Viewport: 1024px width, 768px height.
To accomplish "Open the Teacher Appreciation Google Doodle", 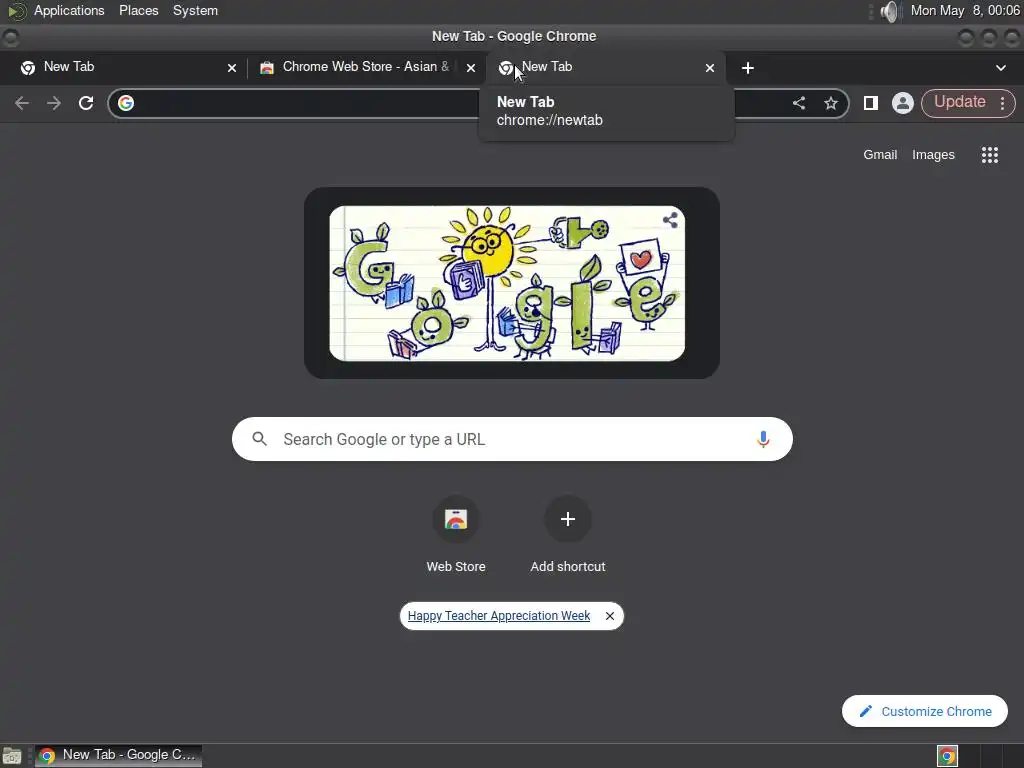I will point(507,283).
